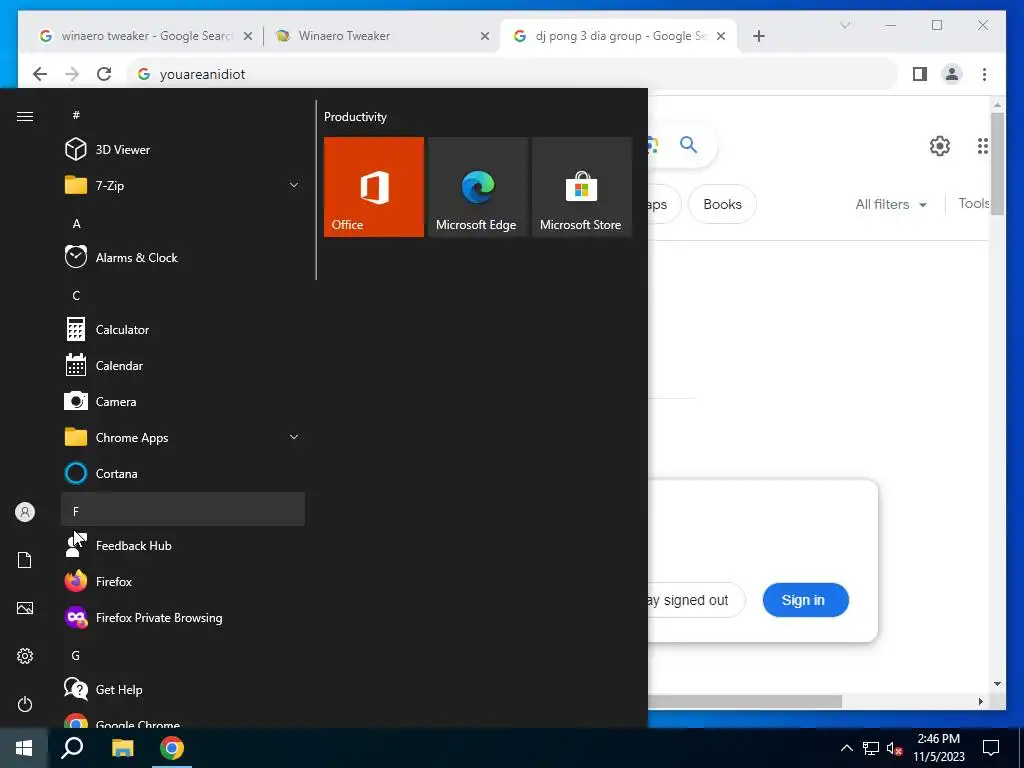
Task: Open Cortana from the app list
Action: [183, 473]
